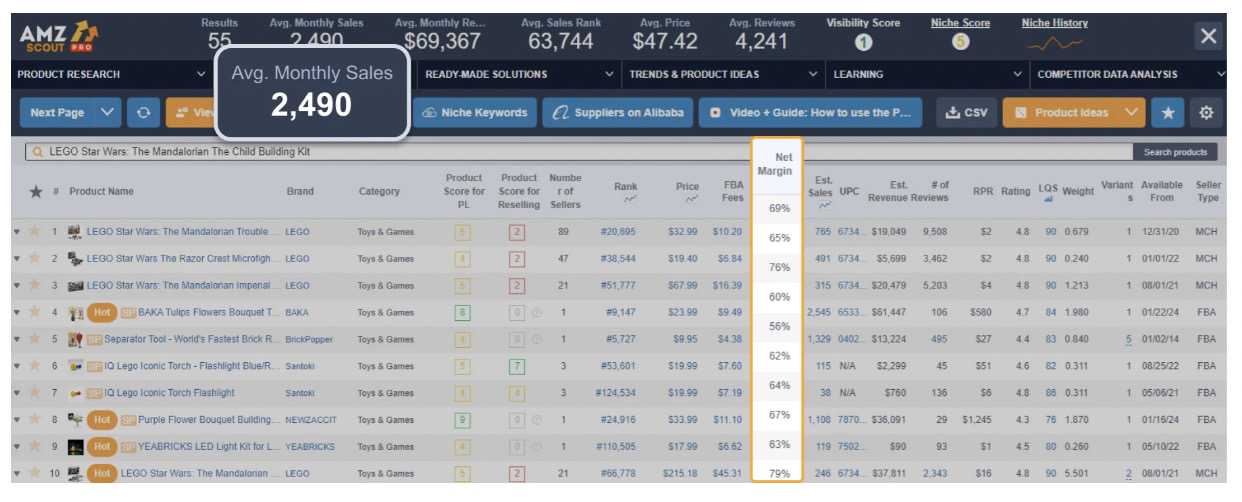The width and height of the screenshot is (1242, 502).
Task: Expand the BAKA Tulips row 4 triangle
Action: [17, 312]
